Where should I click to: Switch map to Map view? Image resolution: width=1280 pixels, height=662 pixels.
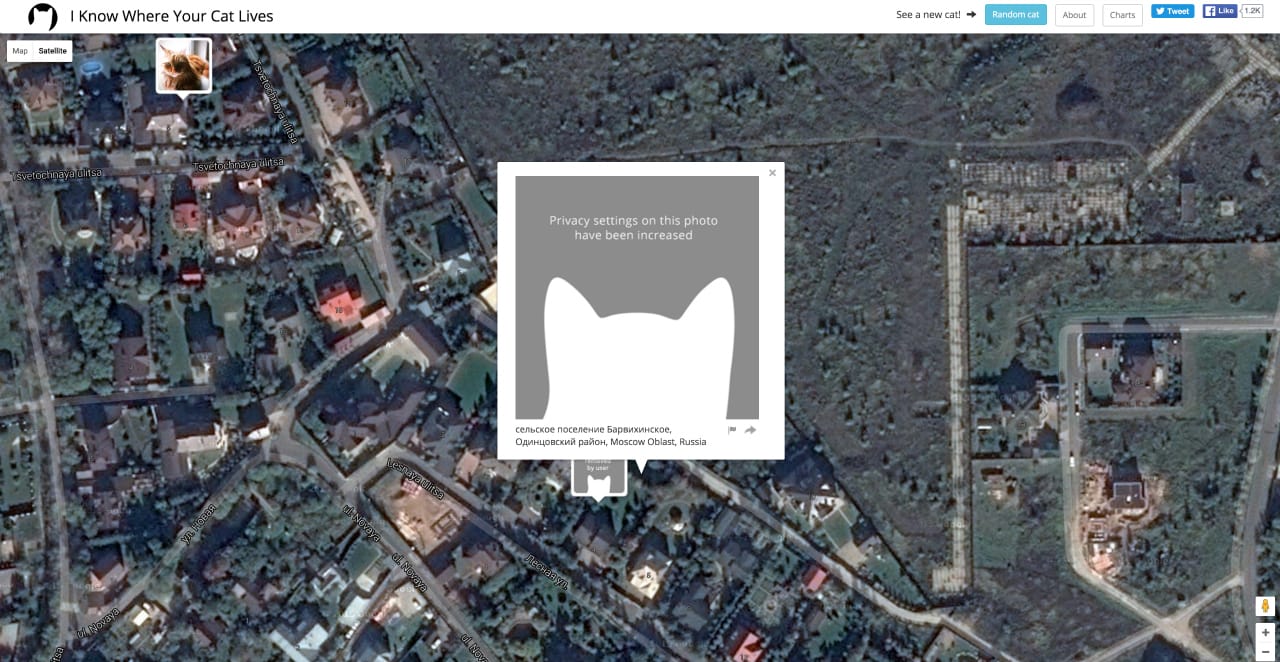pyautogui.click(x=19, y=50)
